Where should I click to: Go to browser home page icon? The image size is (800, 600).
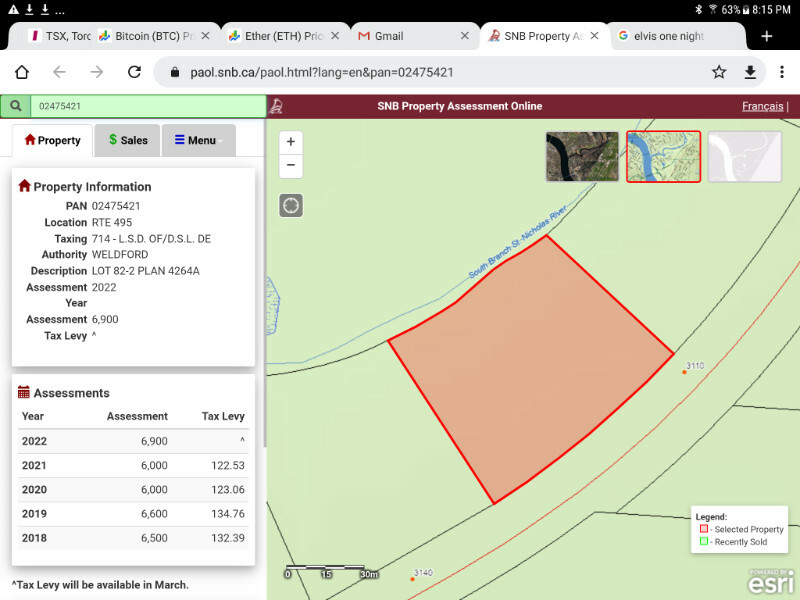(21, 72)
